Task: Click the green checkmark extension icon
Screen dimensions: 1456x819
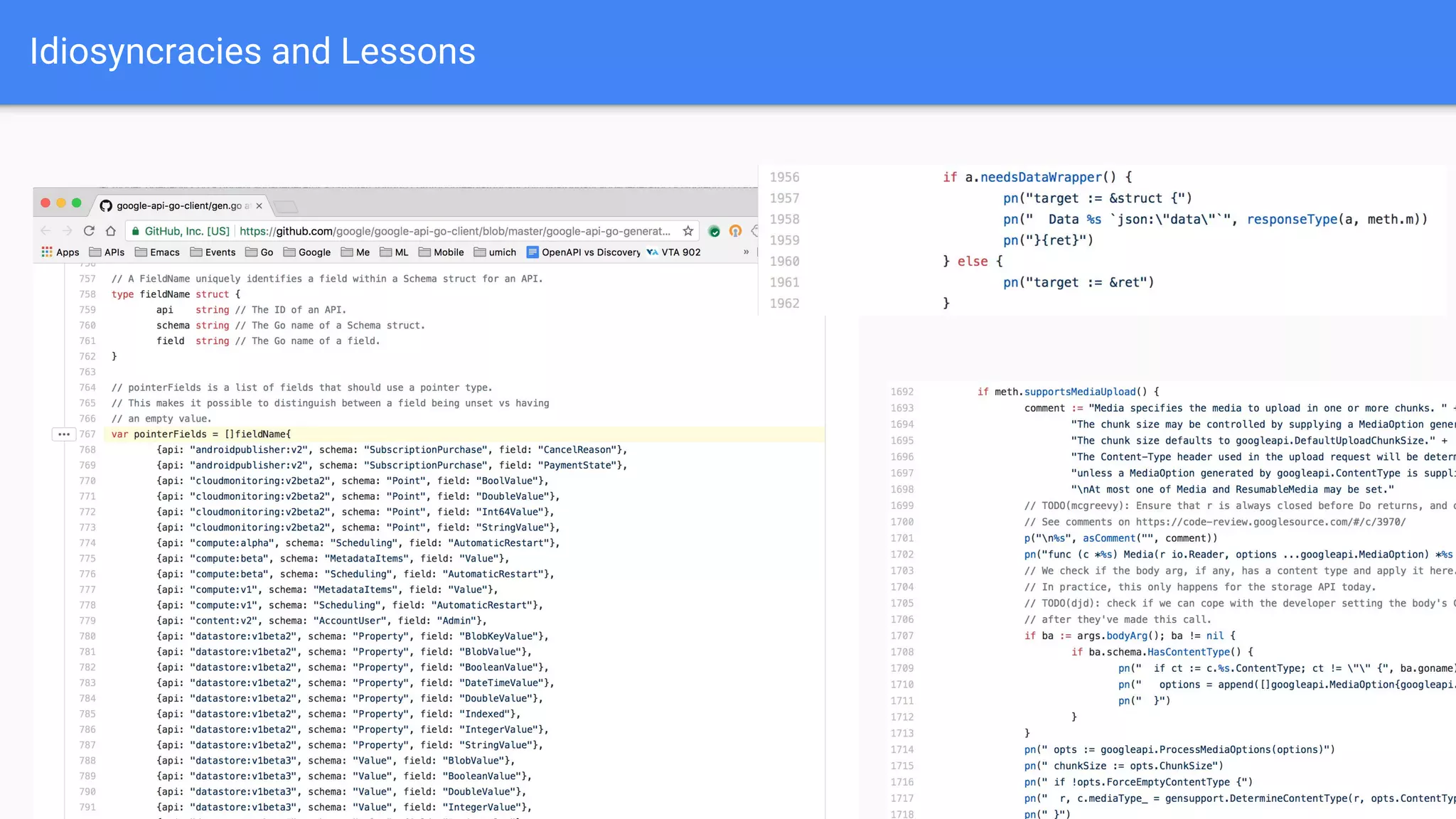Action: tap(714, 231)
